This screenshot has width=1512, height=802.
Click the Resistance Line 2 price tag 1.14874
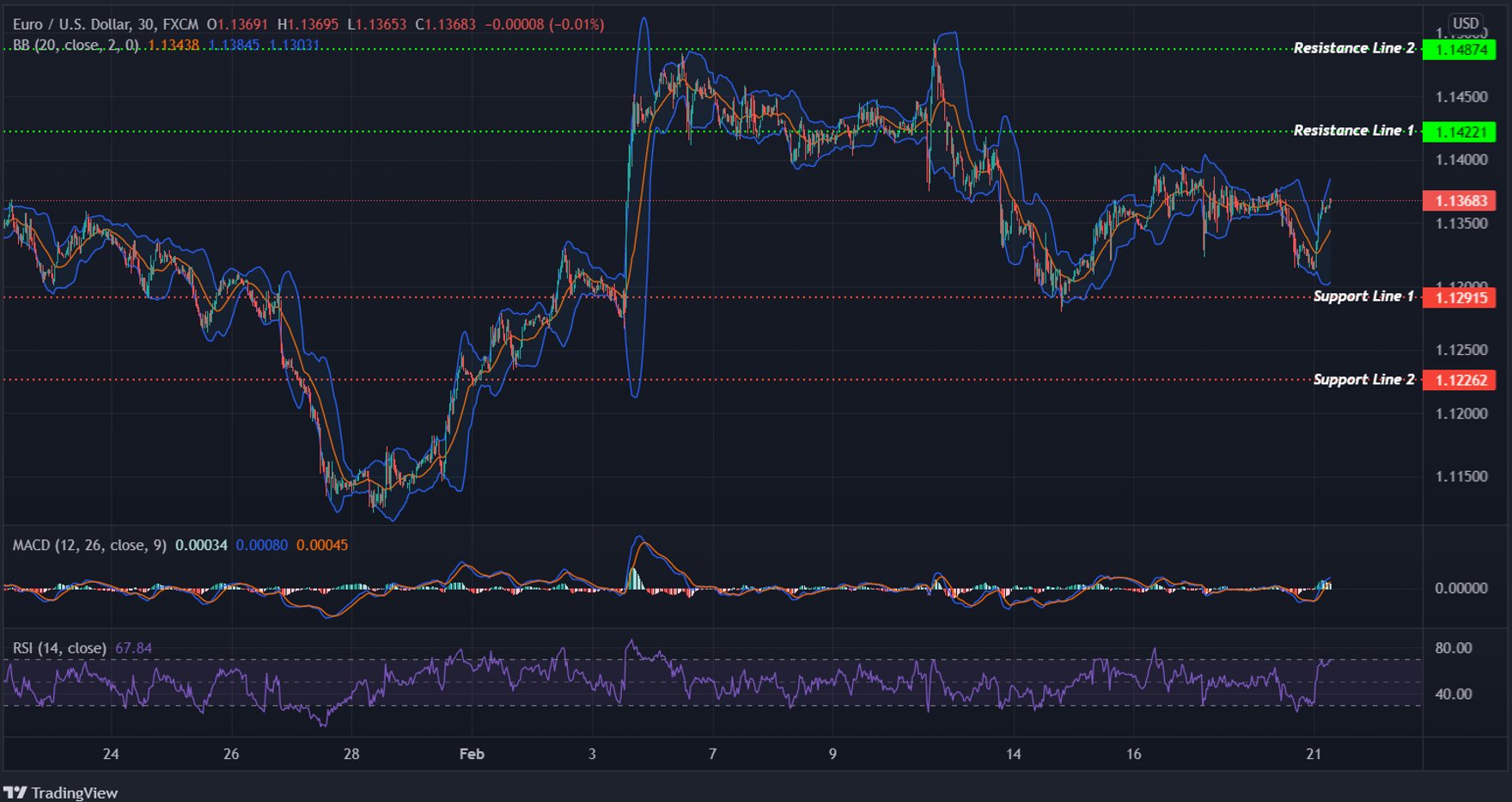tap(1459, 51)
